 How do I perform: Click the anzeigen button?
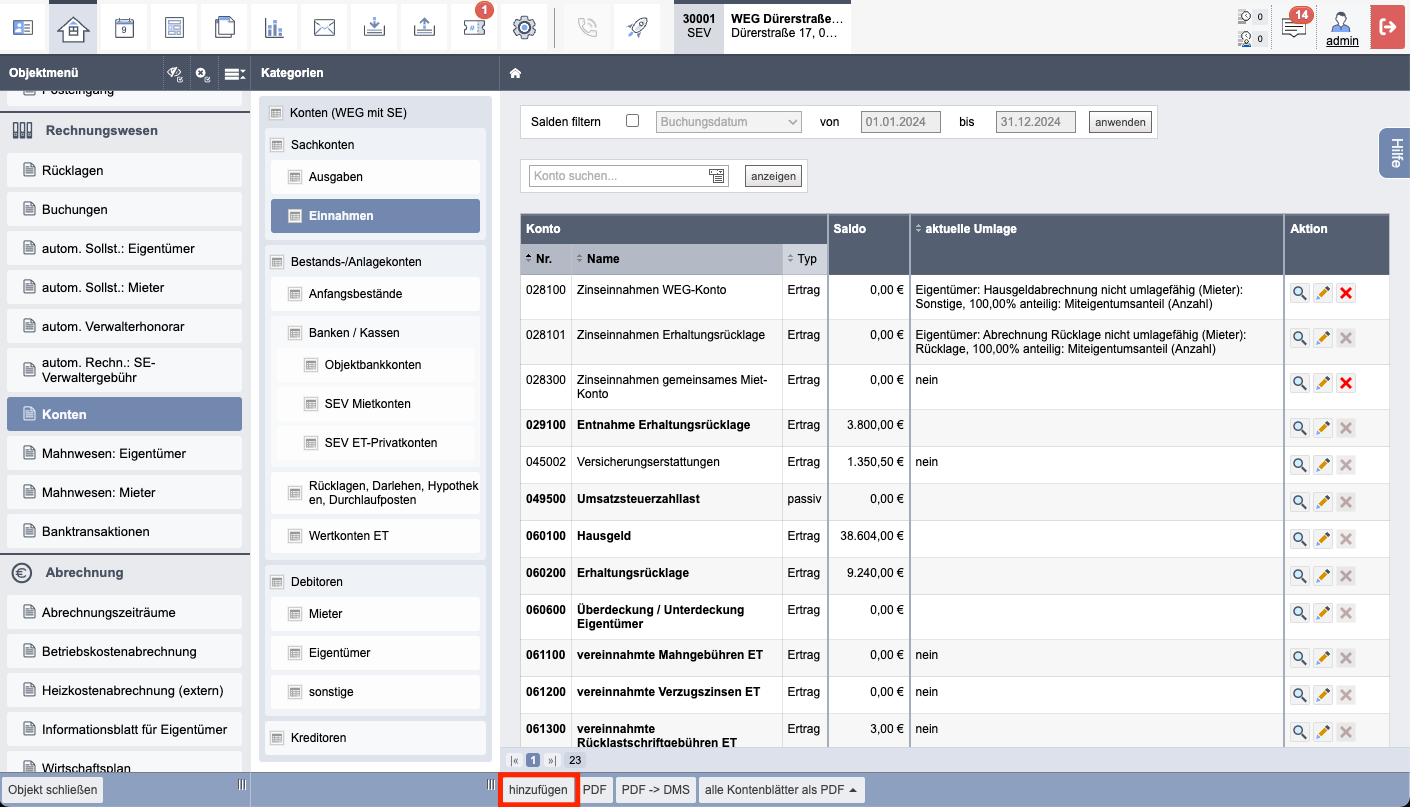click(x=773, y=176)
